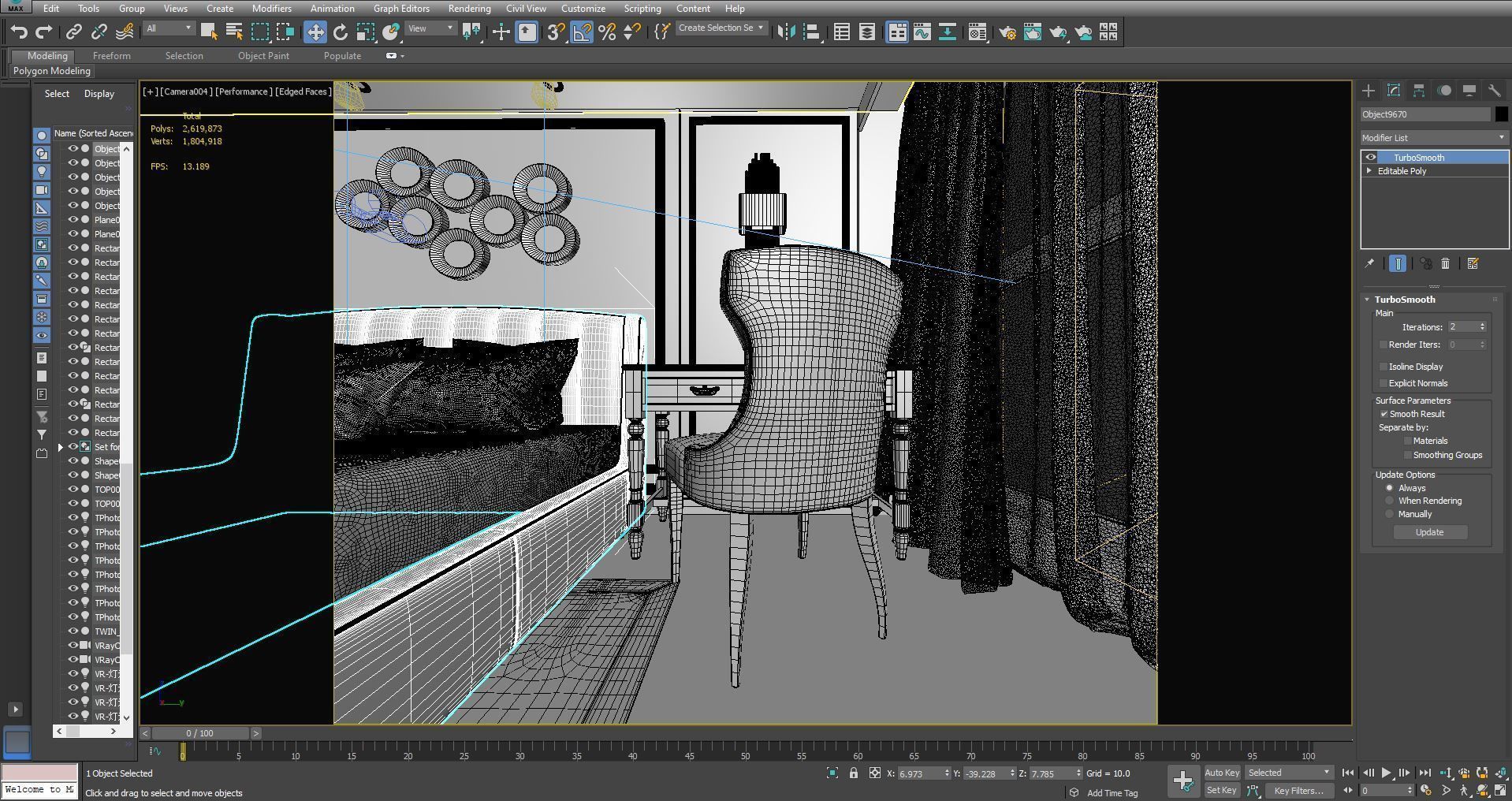
Task: Toggle the Angle Snap icon
Action: [x=582, y=32]
